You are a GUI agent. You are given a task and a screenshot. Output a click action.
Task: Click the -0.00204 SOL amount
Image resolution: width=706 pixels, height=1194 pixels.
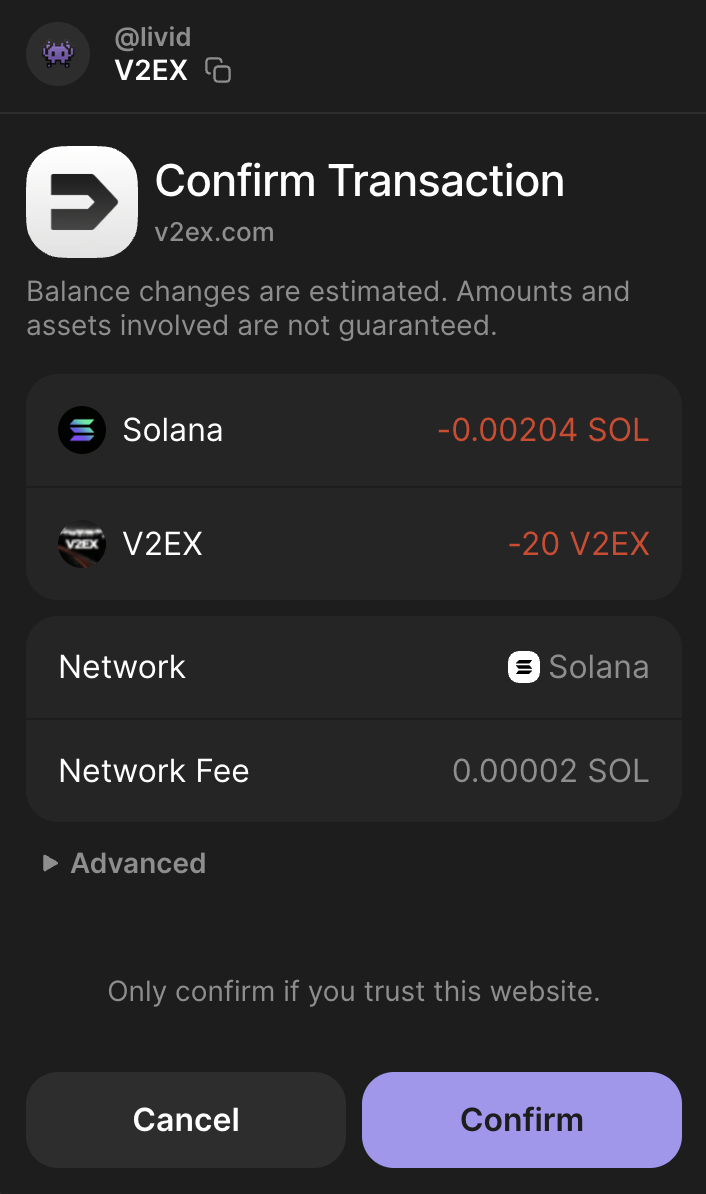click(x=543, y=431)
